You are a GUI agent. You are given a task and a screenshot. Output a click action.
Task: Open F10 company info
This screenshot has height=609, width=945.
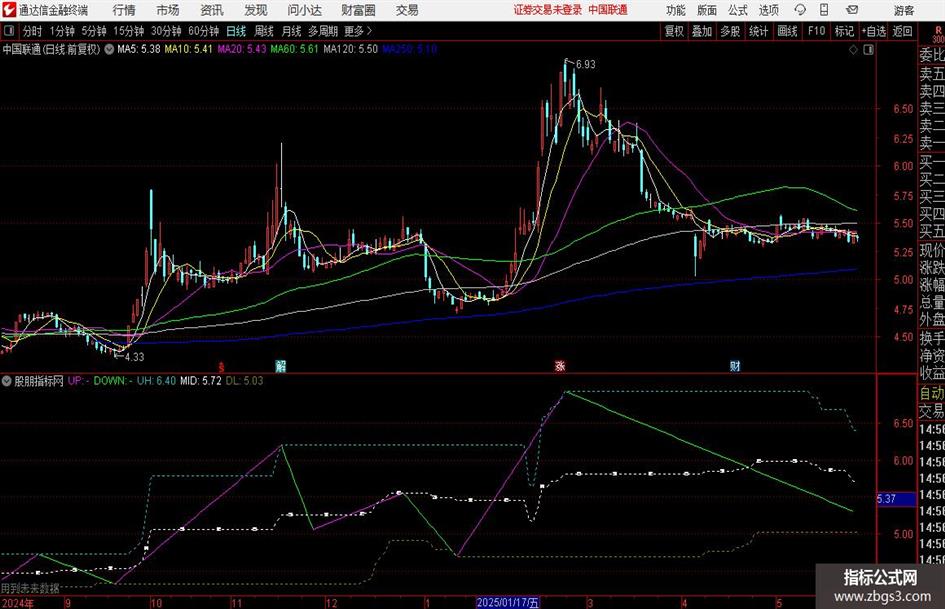click(817, 31)
